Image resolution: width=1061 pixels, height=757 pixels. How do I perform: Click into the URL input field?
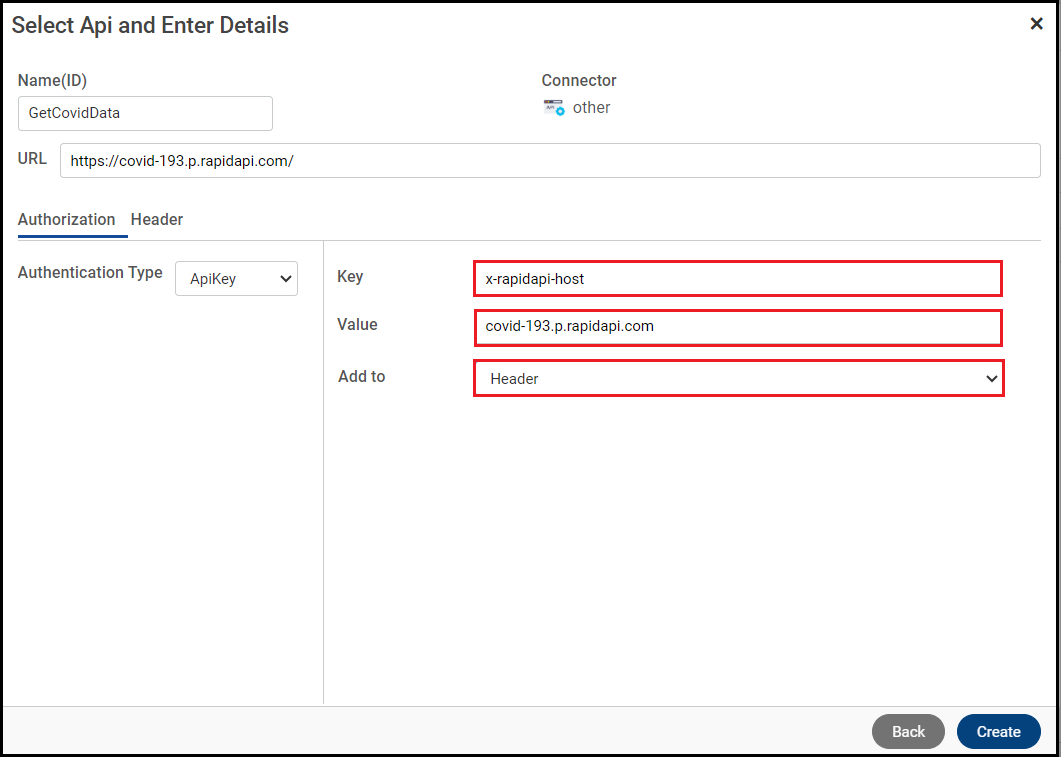point(550,161)
